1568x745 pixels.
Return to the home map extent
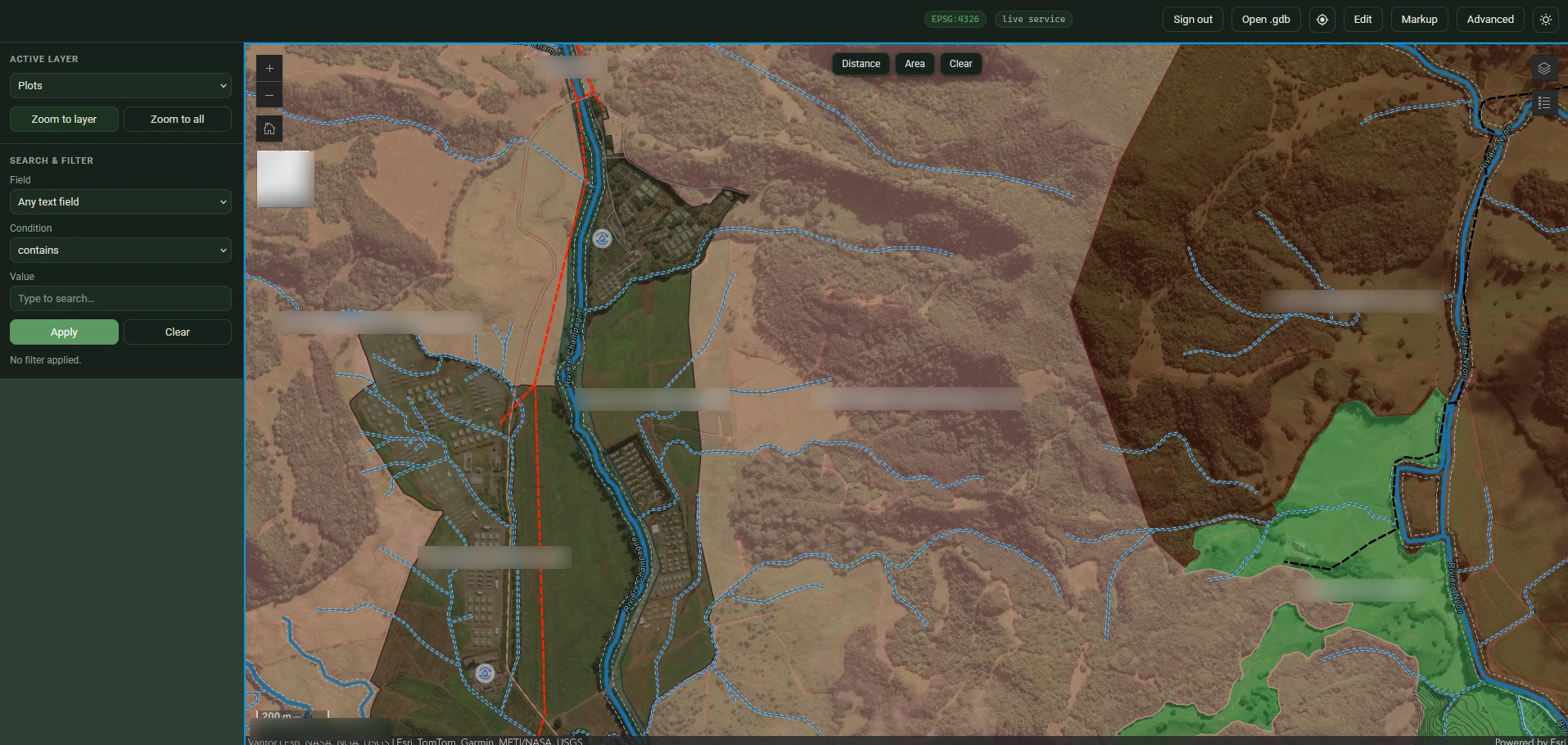269,129
